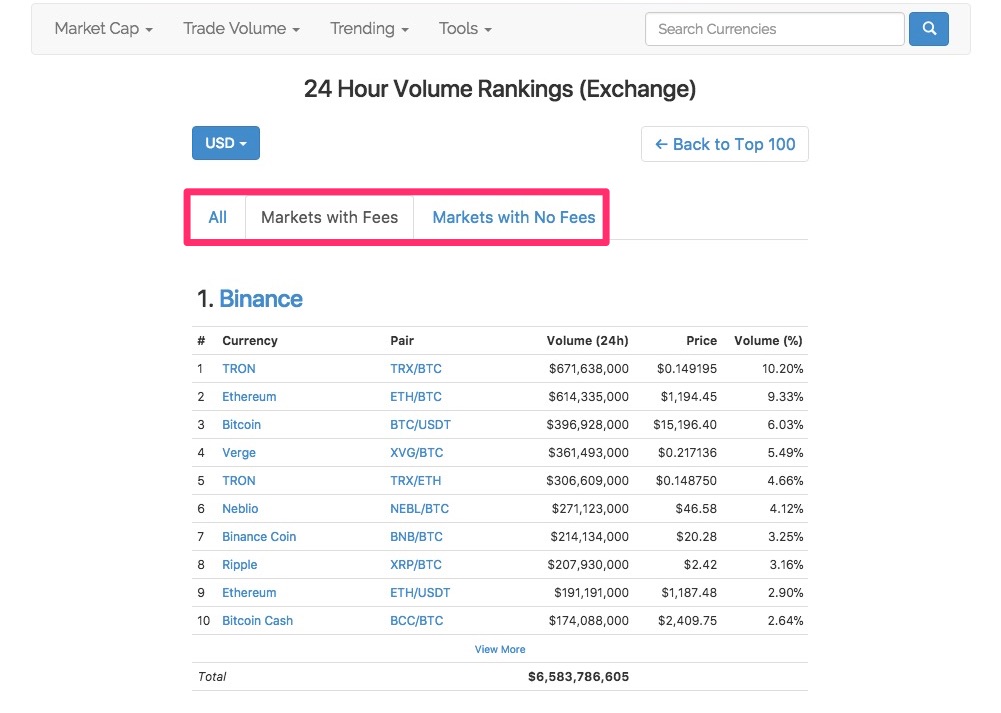Switch to Markets with No Fees tab

[x=513, y=218]
